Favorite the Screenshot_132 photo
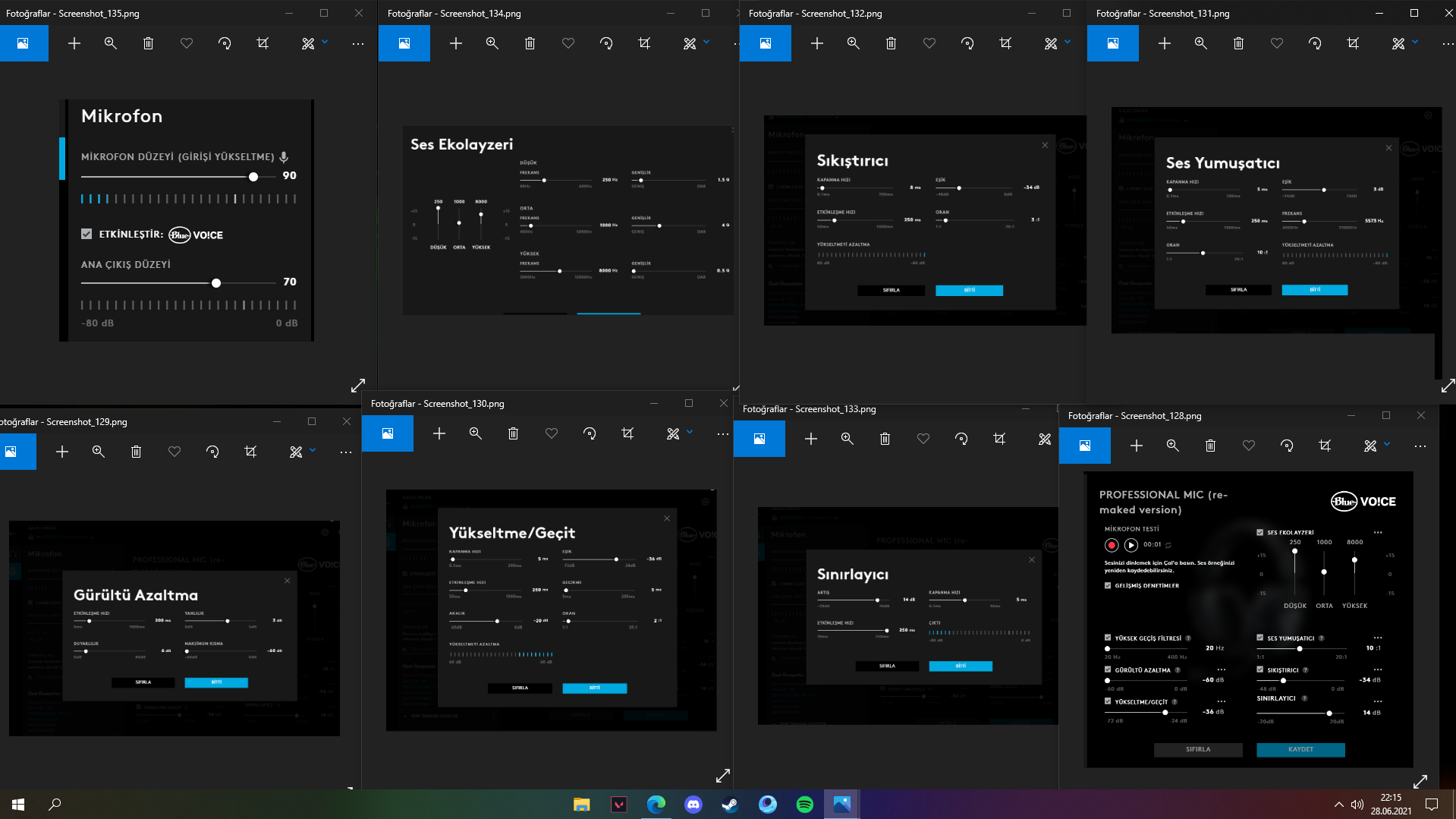This screenshot has height=819, width=1456. 929,43
